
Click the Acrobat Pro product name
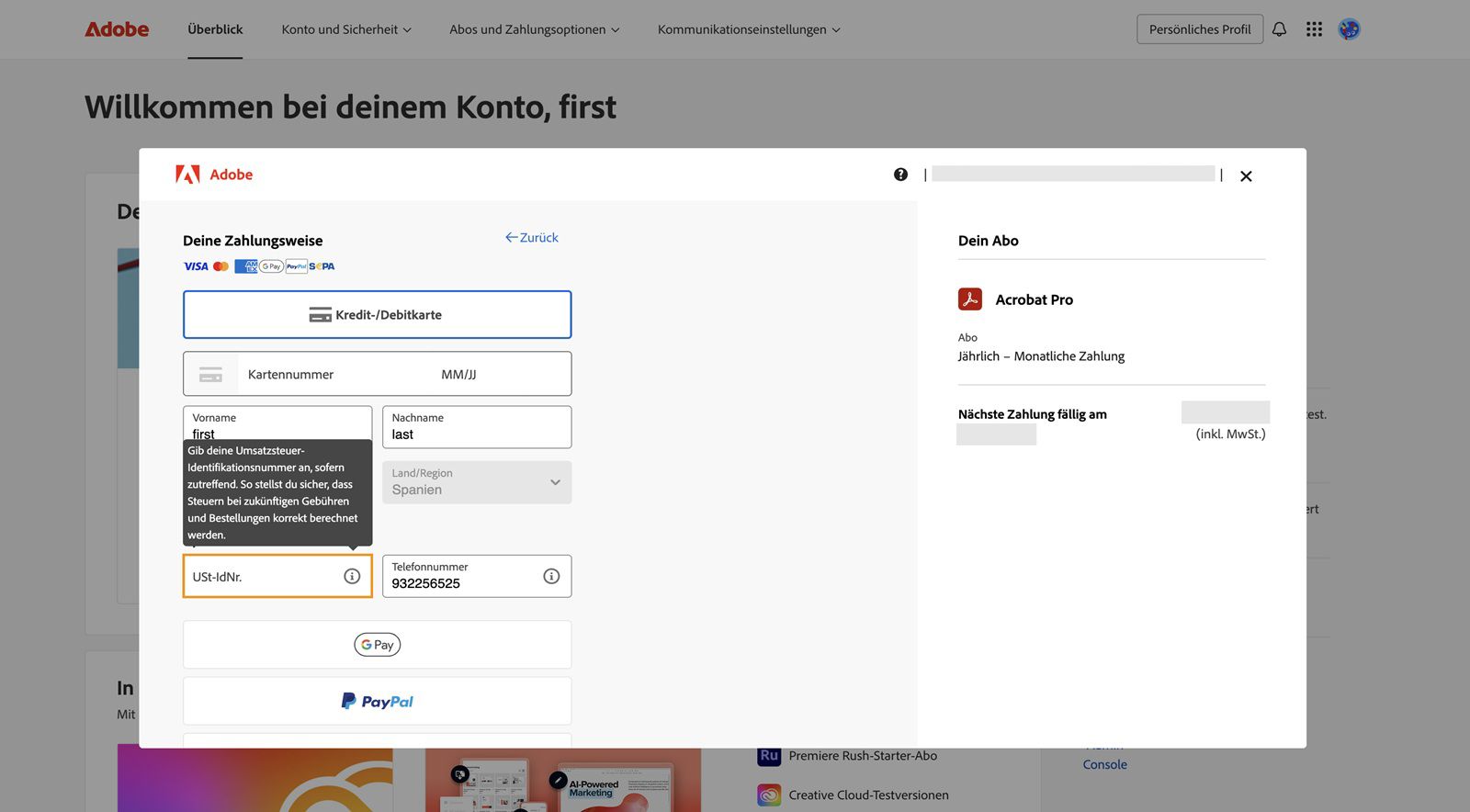click(1034, 299)
